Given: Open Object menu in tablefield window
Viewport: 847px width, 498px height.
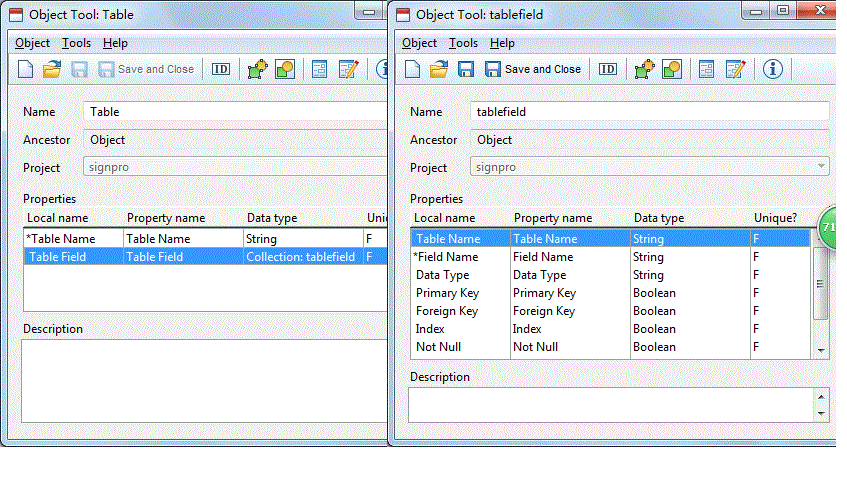Looking at the screenshot, I should tap(419, 43).
